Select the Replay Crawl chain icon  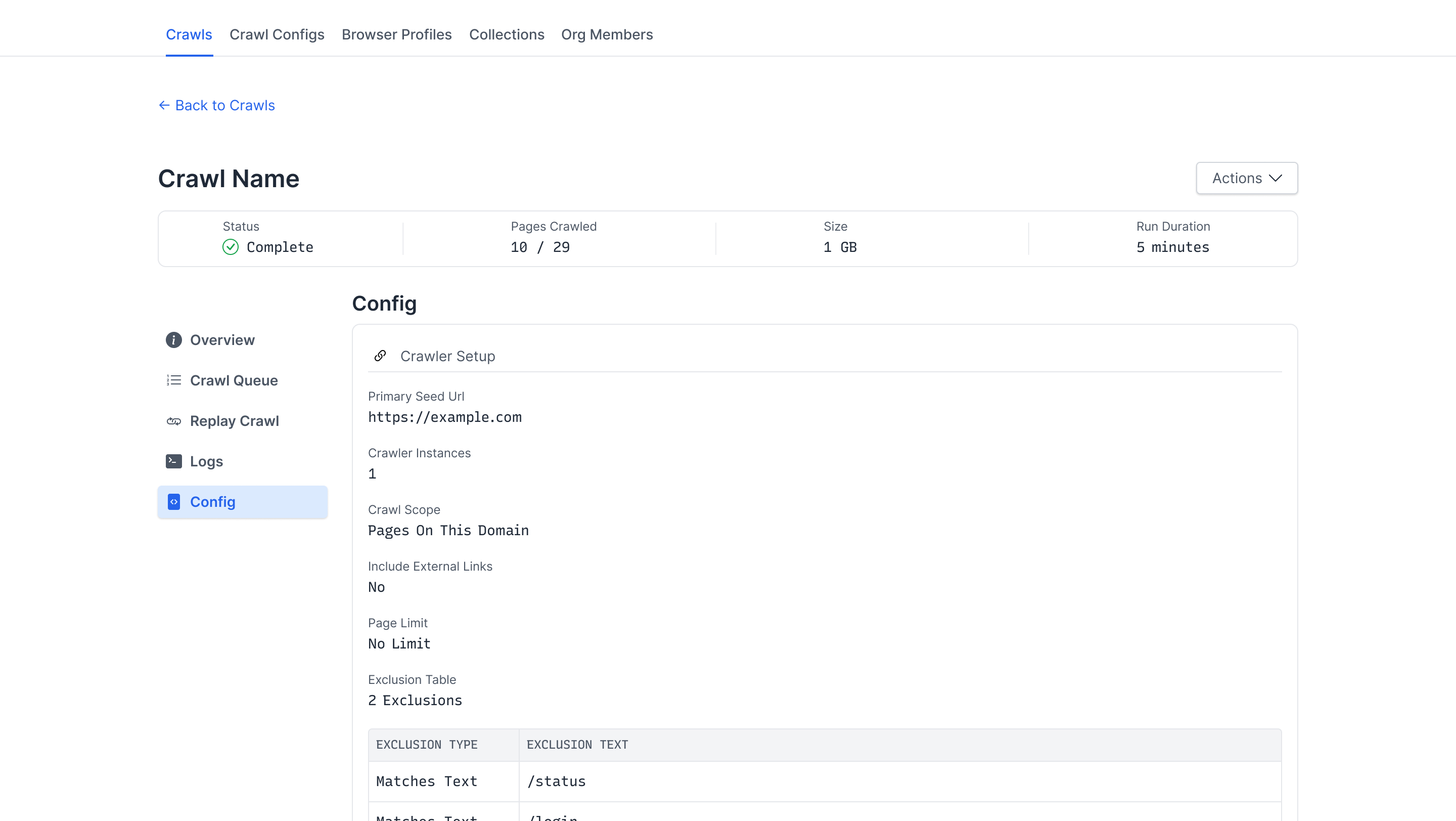point(173,421)
